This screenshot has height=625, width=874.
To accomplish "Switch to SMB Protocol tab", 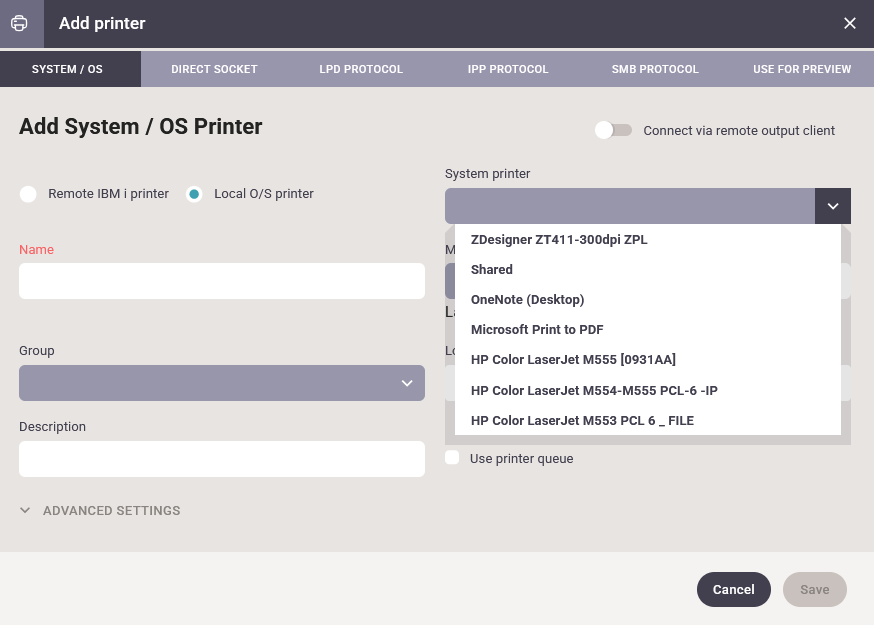I will (655, 69).
